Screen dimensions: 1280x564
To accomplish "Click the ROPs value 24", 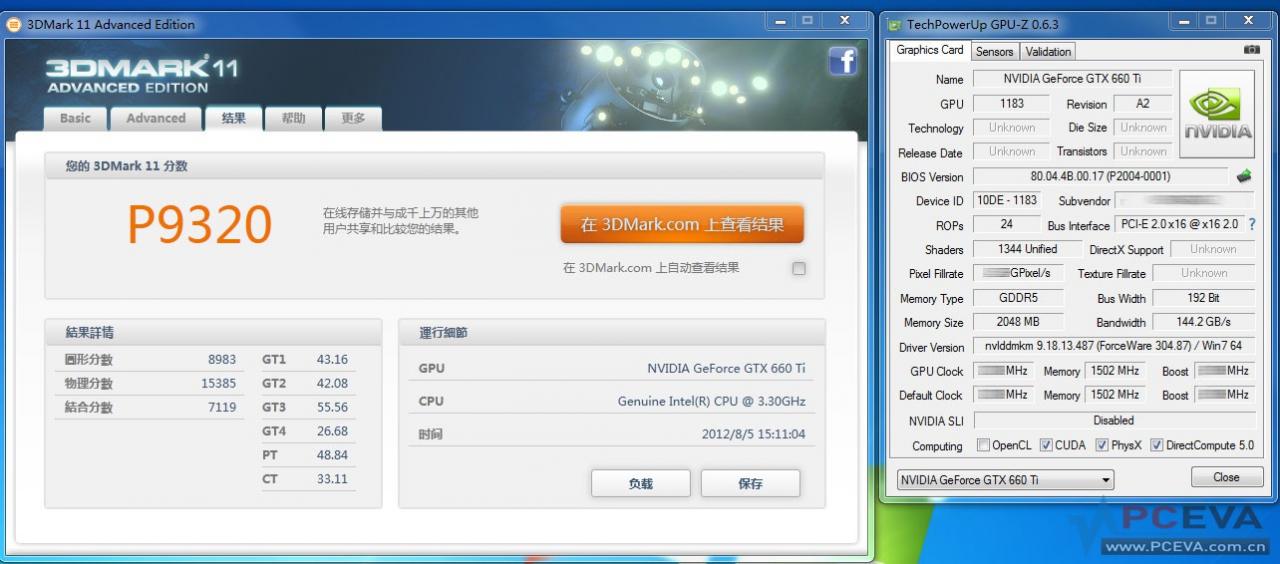I will tap(1006, 225).
